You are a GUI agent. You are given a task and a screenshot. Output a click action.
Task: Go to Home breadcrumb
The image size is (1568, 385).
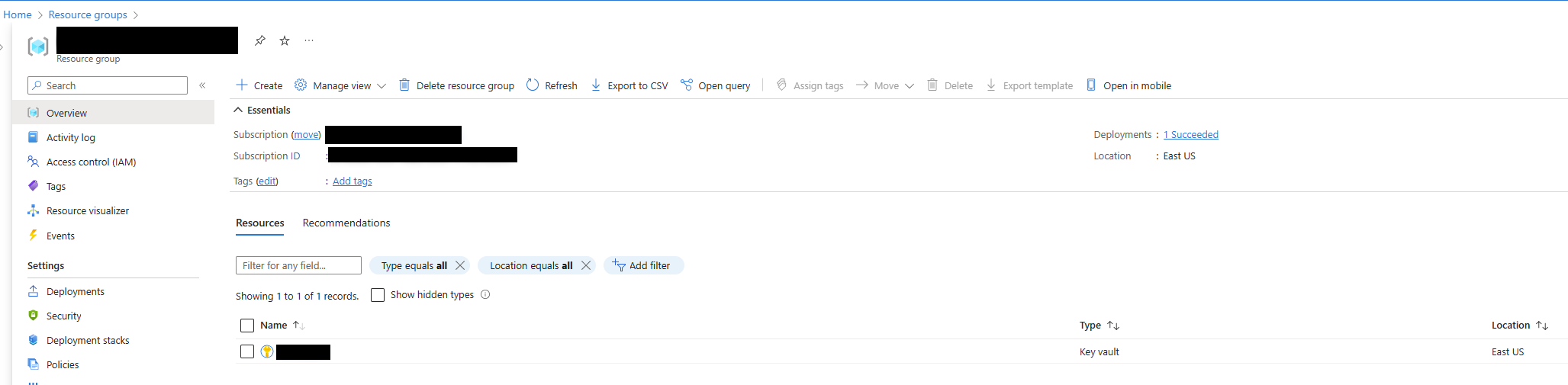tap(18, 14)
